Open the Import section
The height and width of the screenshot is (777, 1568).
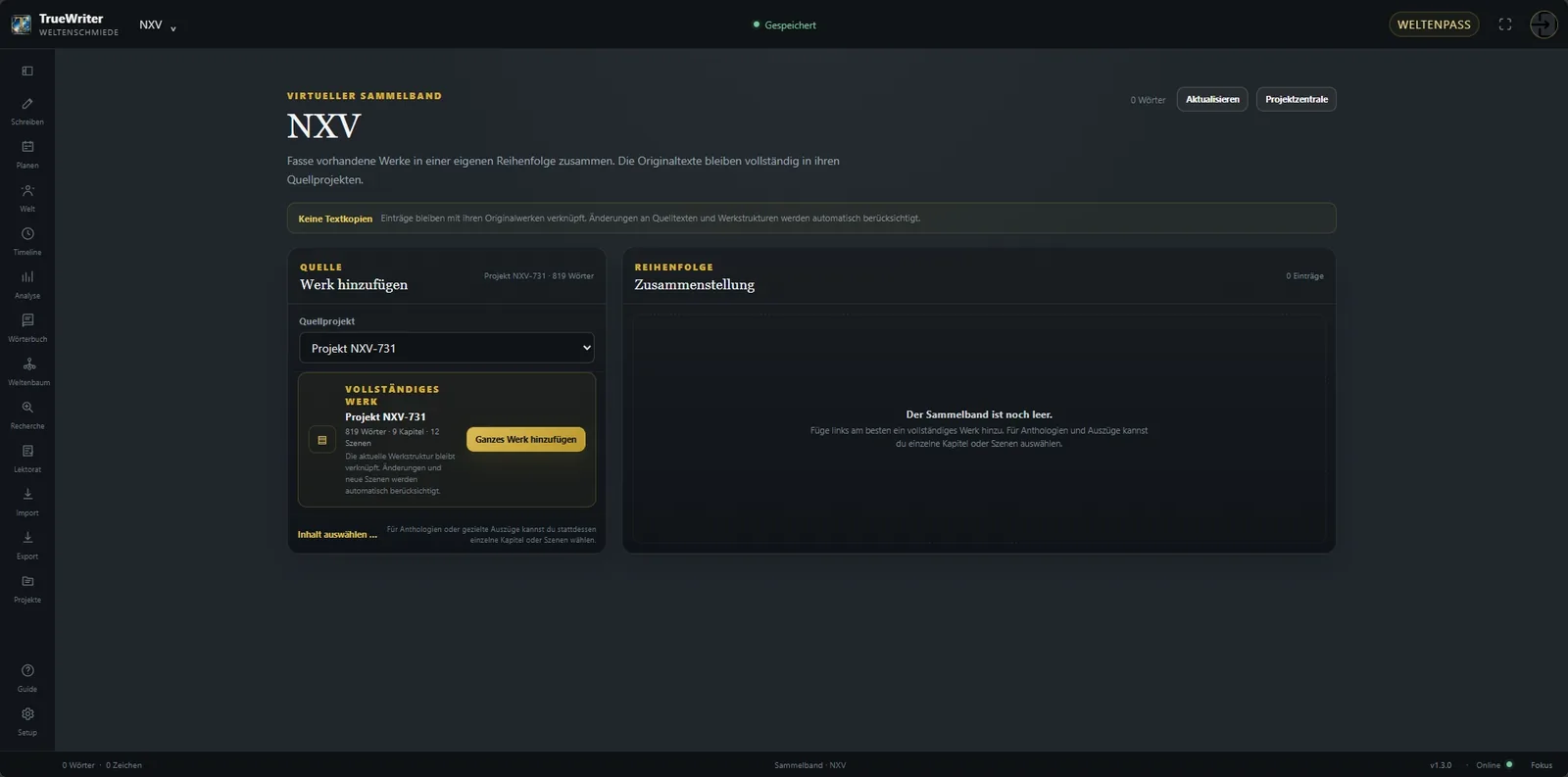[x=27, y=502]
